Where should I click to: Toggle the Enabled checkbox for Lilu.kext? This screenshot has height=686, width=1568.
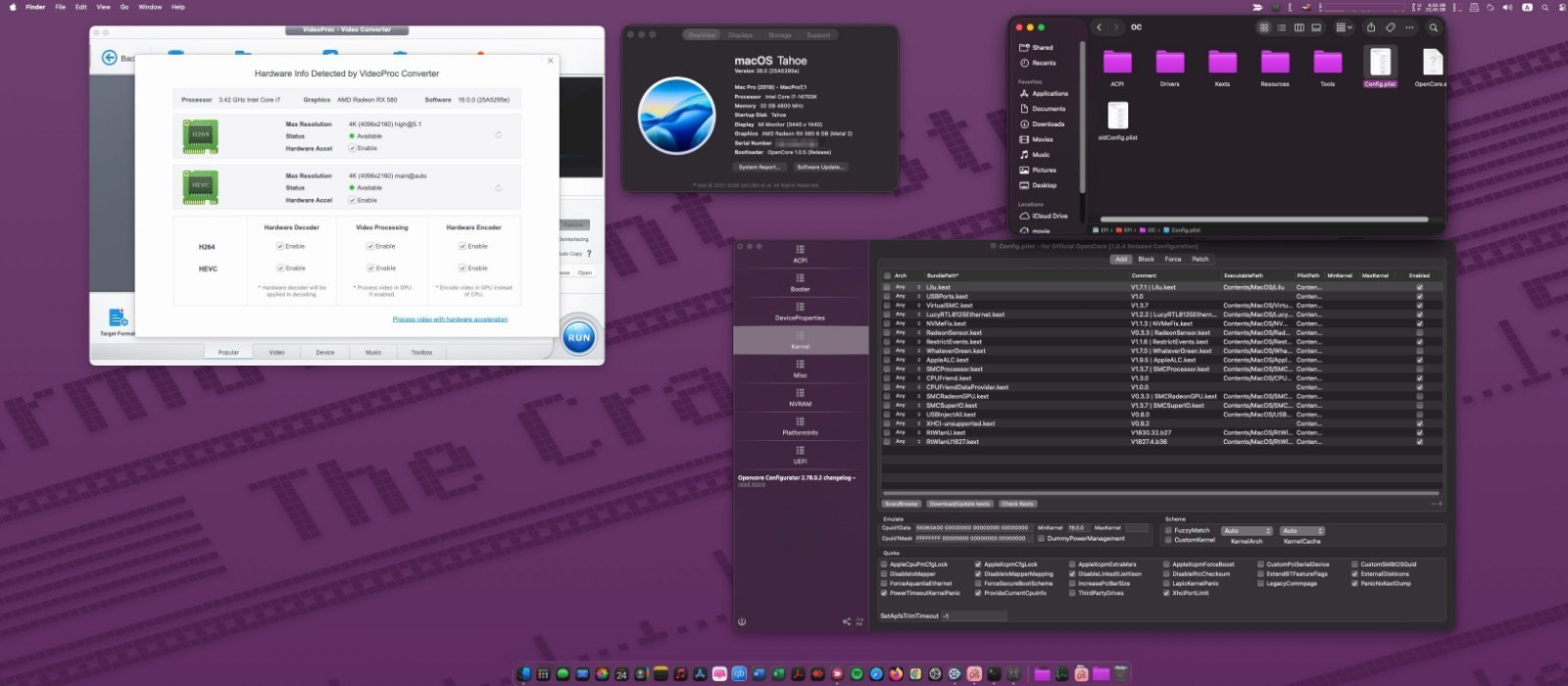[1419, 287]
